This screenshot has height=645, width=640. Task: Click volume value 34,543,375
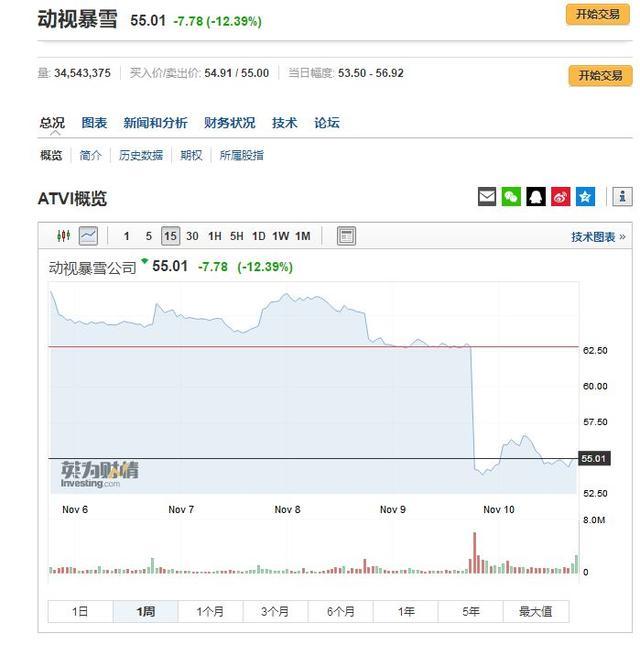83,73
